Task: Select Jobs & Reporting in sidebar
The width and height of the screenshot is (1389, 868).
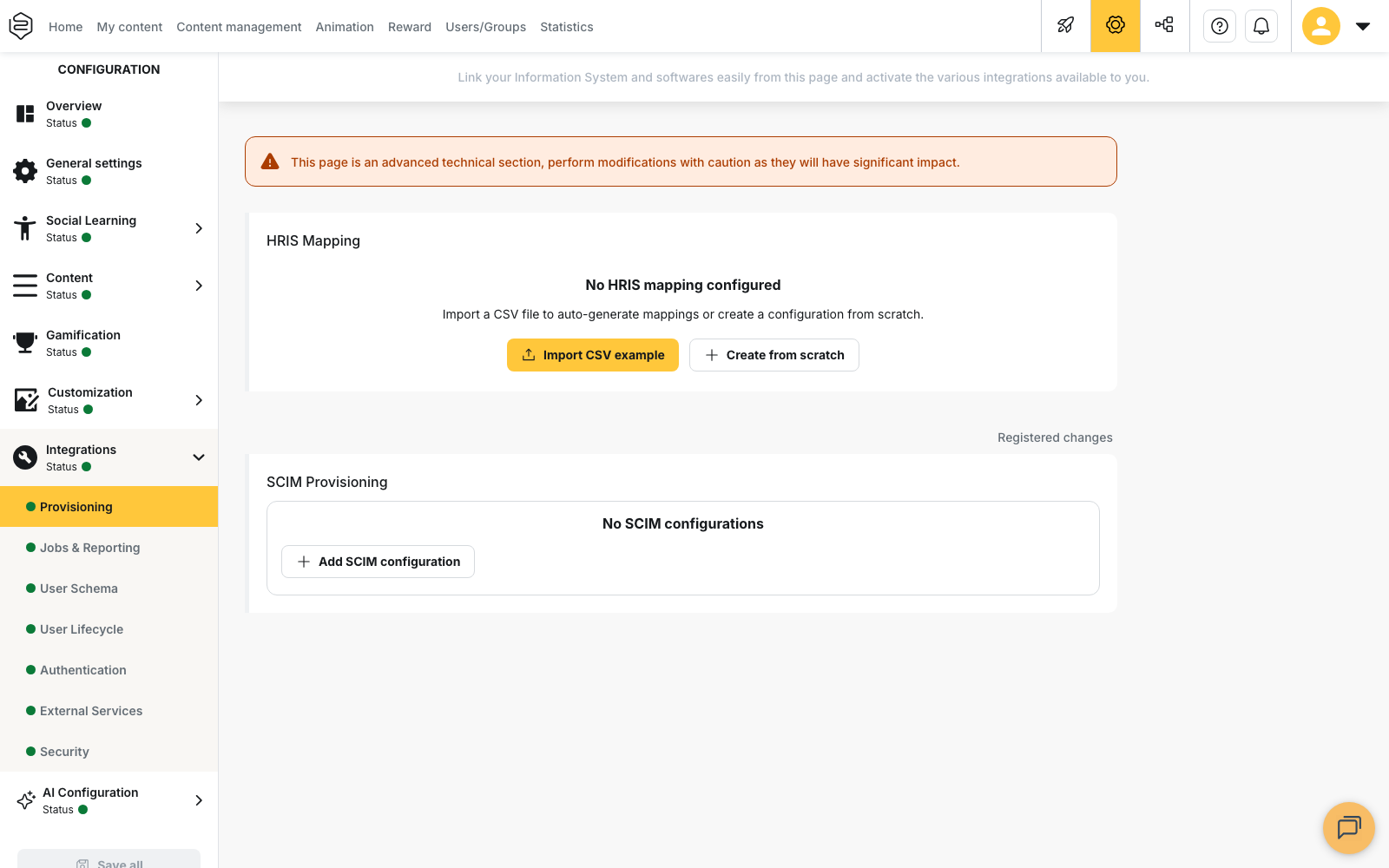Action: (109, 548)
